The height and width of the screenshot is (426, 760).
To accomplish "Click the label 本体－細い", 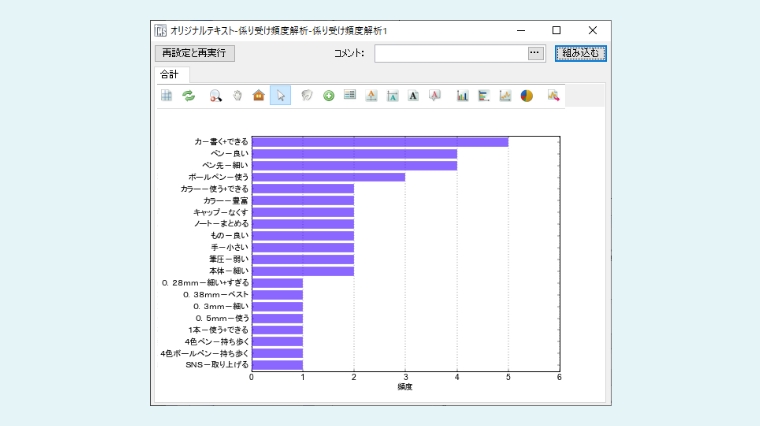I will (x=229, y=271).
